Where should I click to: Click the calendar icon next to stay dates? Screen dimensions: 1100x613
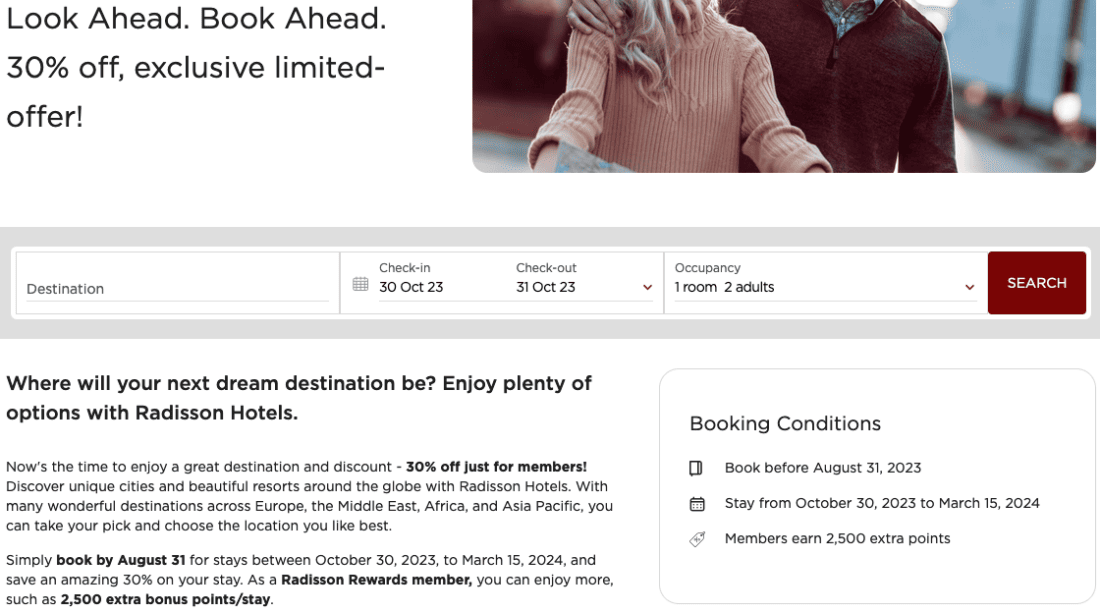click(697, 503)
